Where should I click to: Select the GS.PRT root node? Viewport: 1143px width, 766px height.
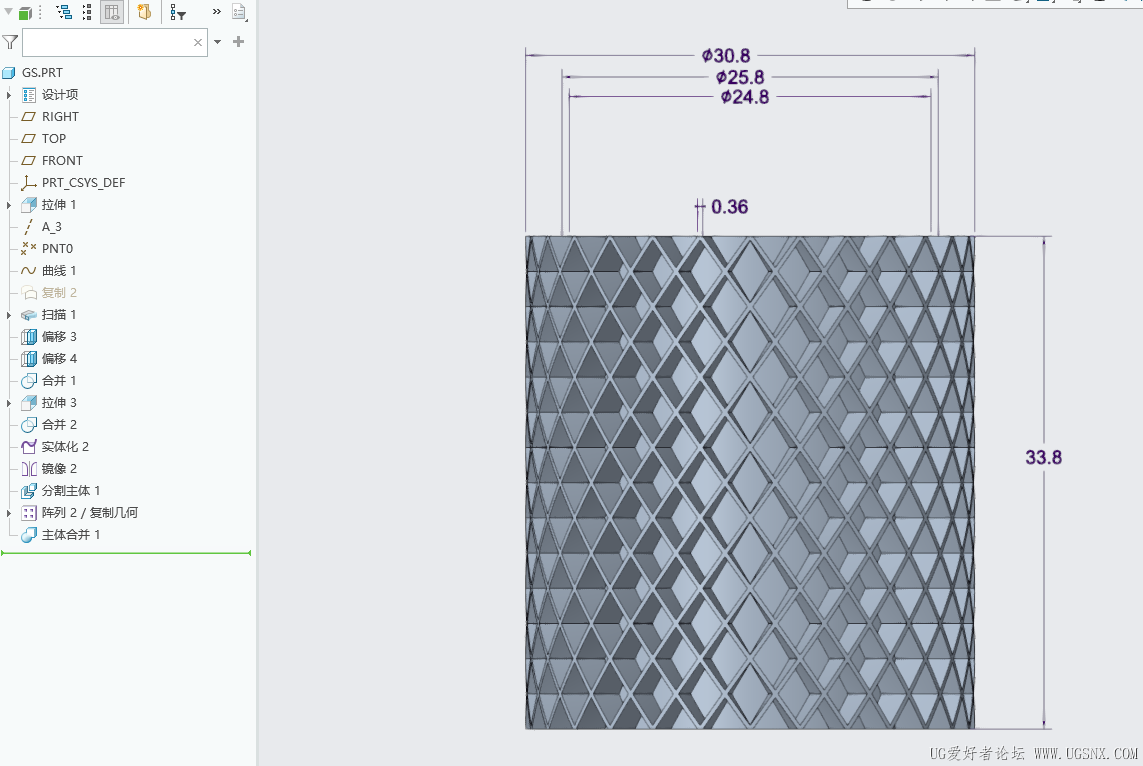click(33, 72)
